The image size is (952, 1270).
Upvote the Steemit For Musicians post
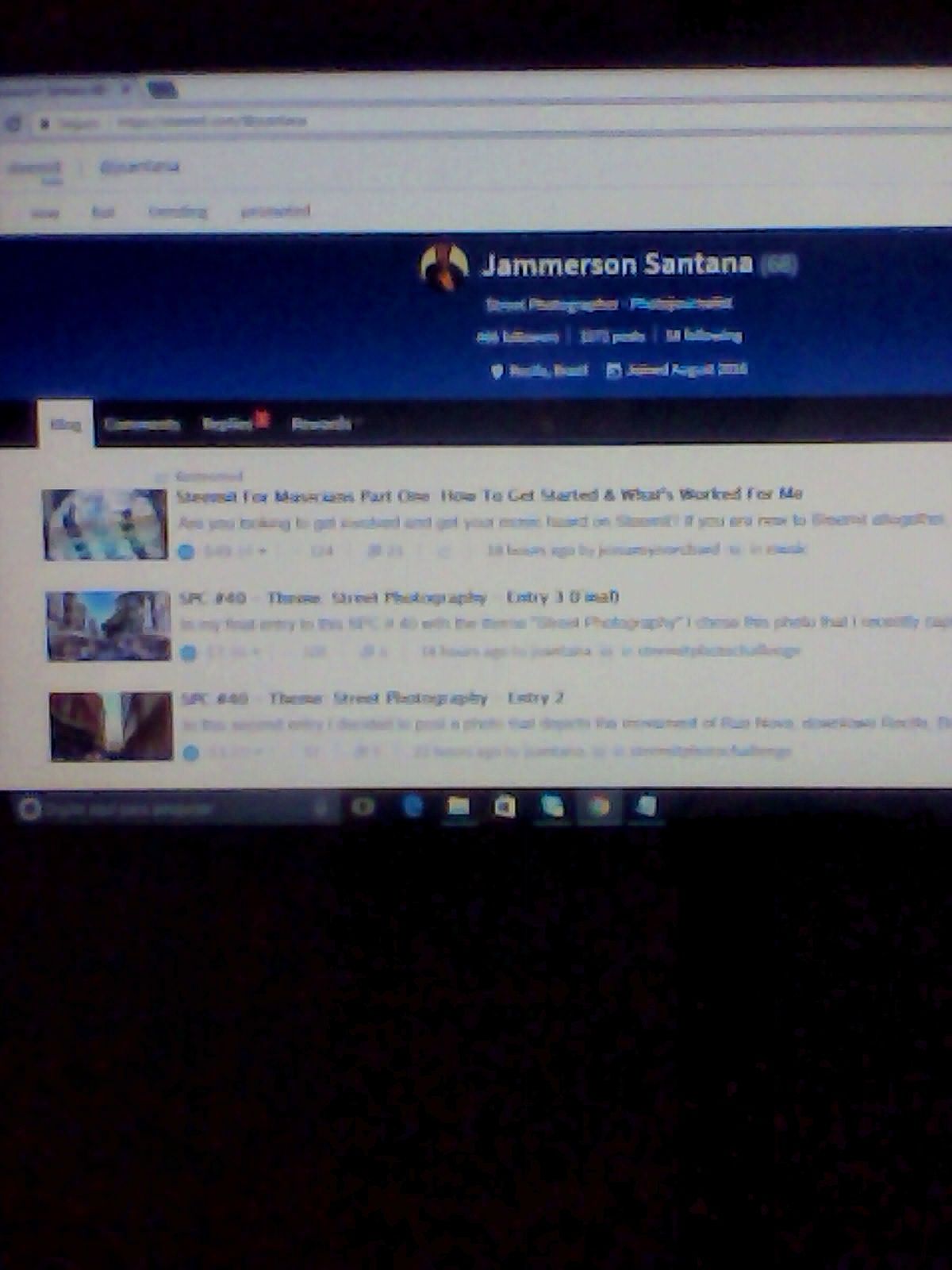tap(186, 551)
